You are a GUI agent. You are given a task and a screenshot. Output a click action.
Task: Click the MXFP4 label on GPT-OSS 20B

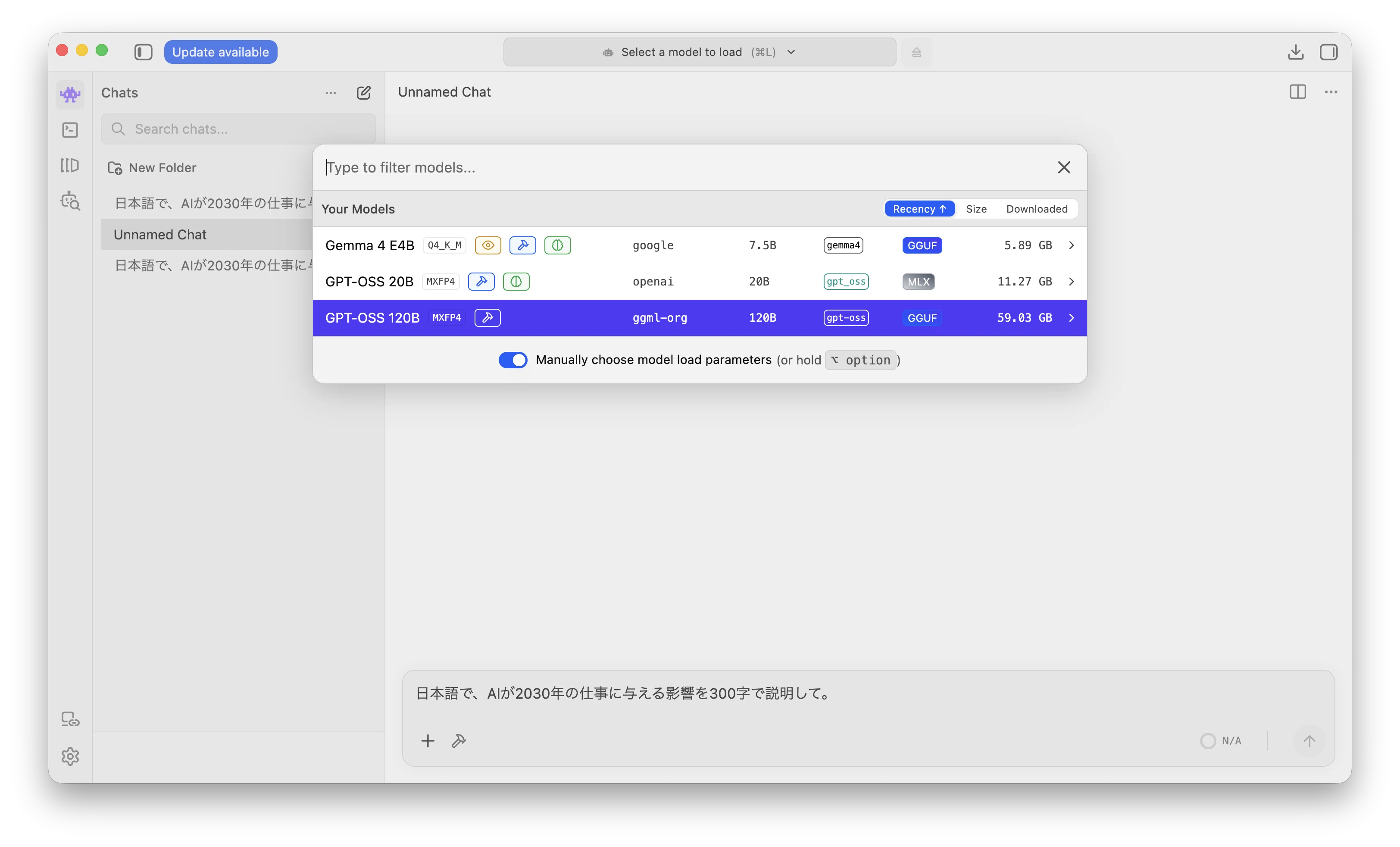pos(441,281)
